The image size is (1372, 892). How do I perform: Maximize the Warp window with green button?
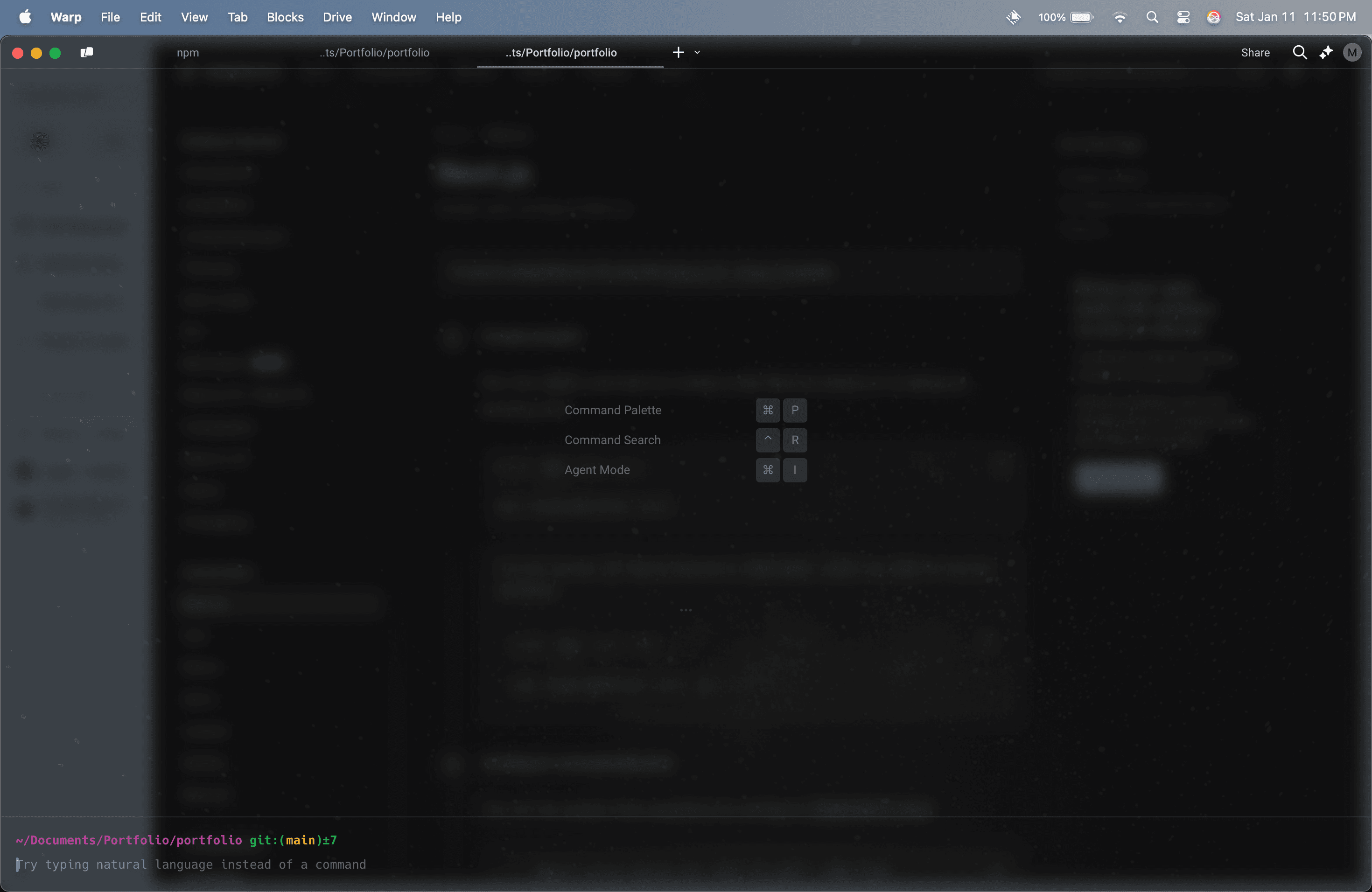coord(56,53)
